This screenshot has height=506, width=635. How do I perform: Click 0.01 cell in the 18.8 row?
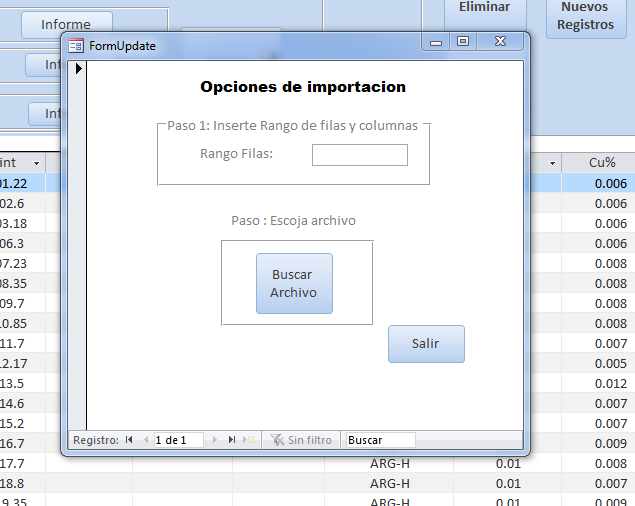[507, 483]
